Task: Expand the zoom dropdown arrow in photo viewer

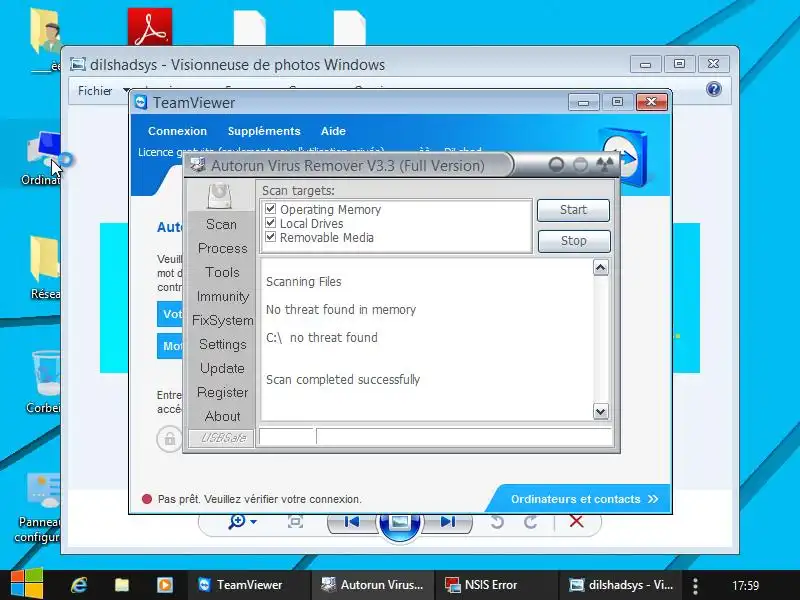Action: click(254, 522)
